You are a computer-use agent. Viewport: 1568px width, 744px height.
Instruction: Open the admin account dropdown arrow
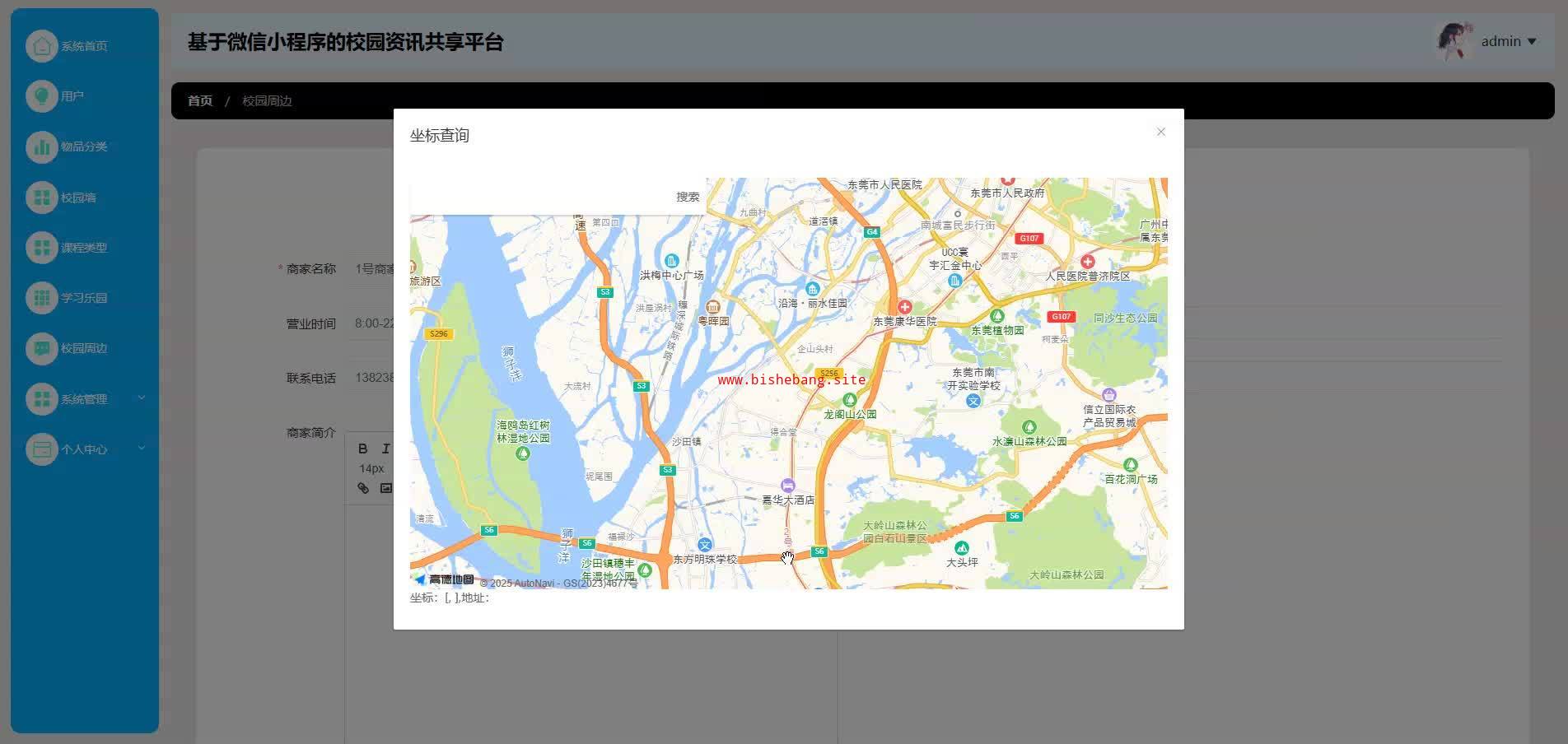(x=1532, y=42)
